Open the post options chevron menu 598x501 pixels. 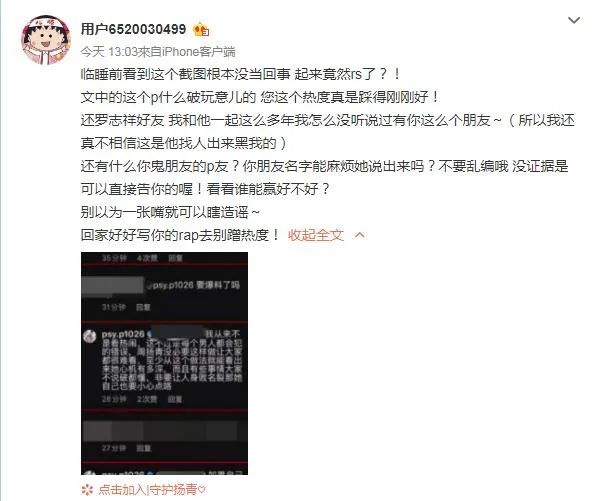[x=574, y=20]
